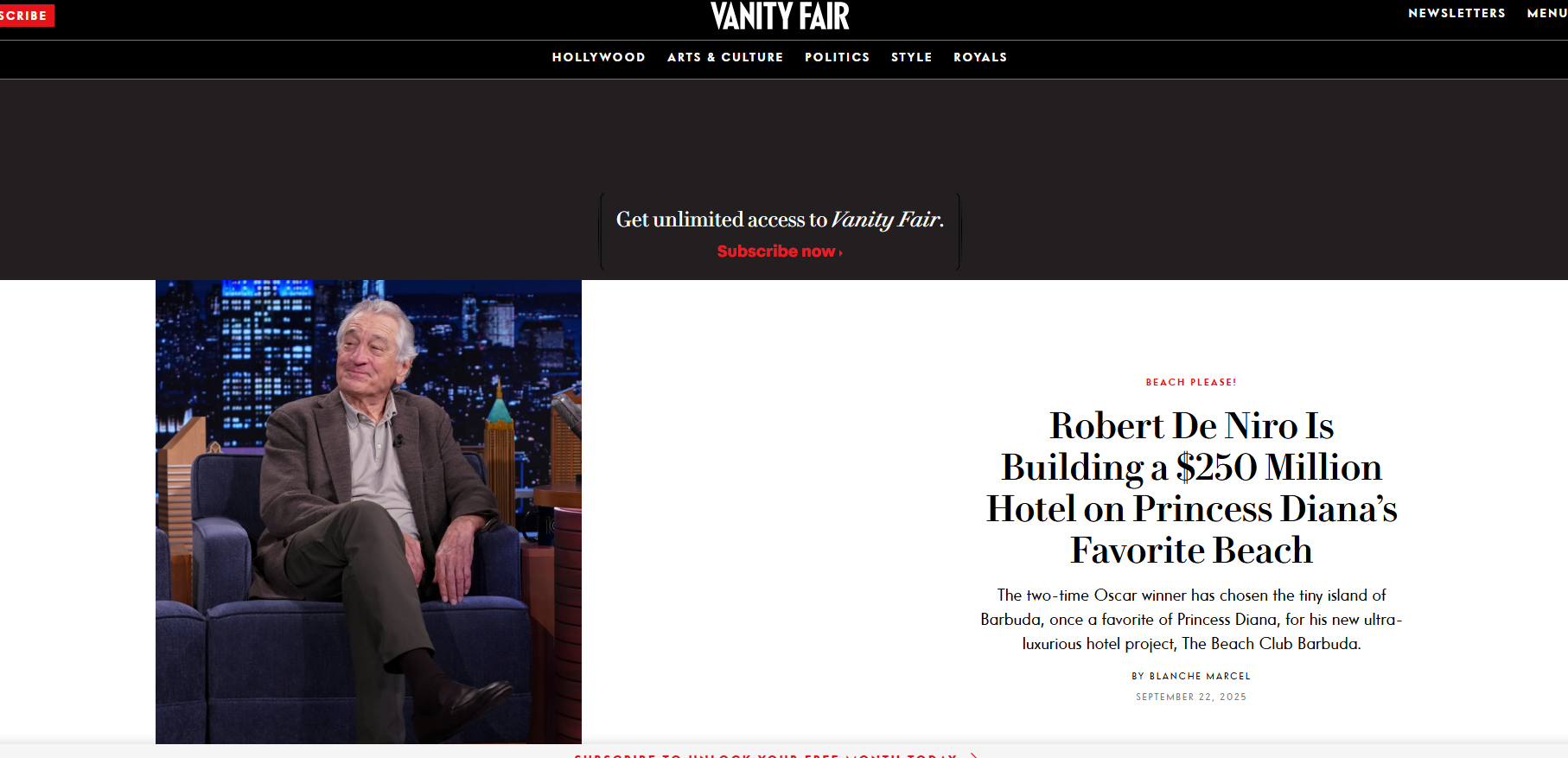
Task: Click the September 22, 2025 date
Action: (x=1190, y=697)
